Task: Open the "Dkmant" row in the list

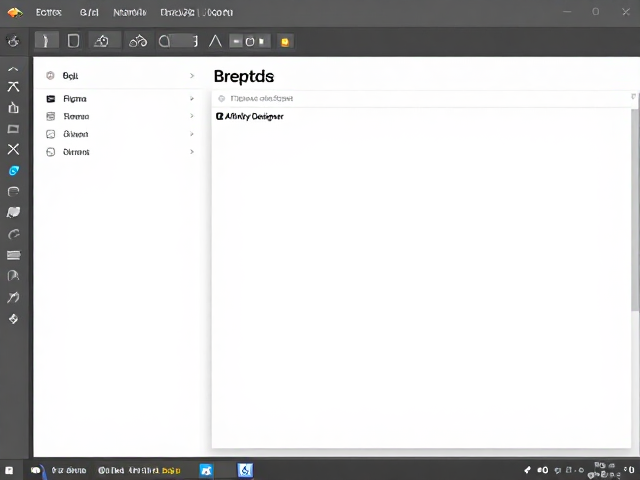Action: click(118, 152)
